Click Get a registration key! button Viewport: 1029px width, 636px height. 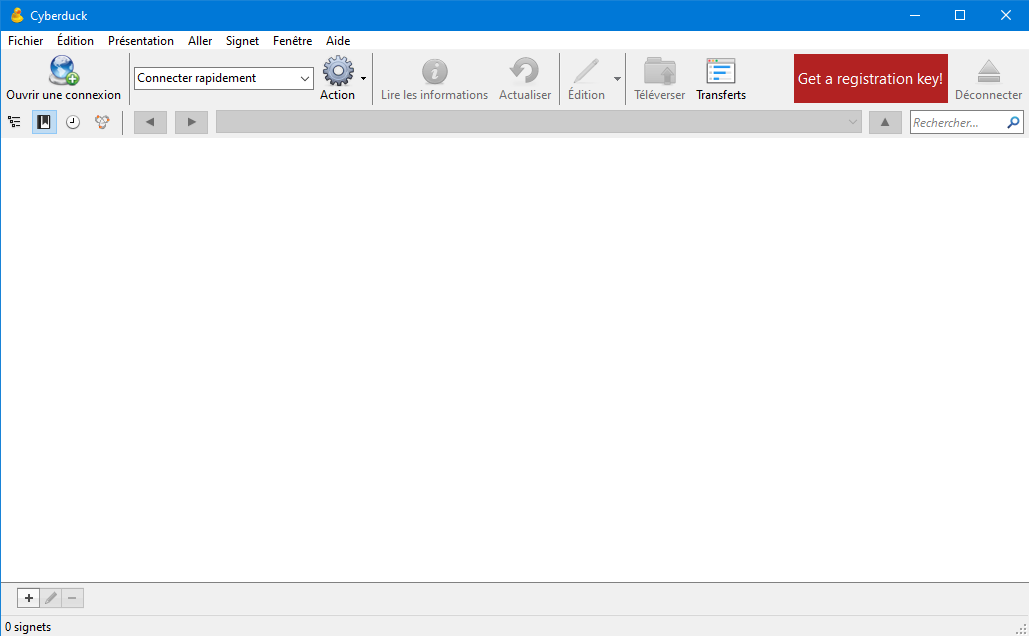point(871,79)
